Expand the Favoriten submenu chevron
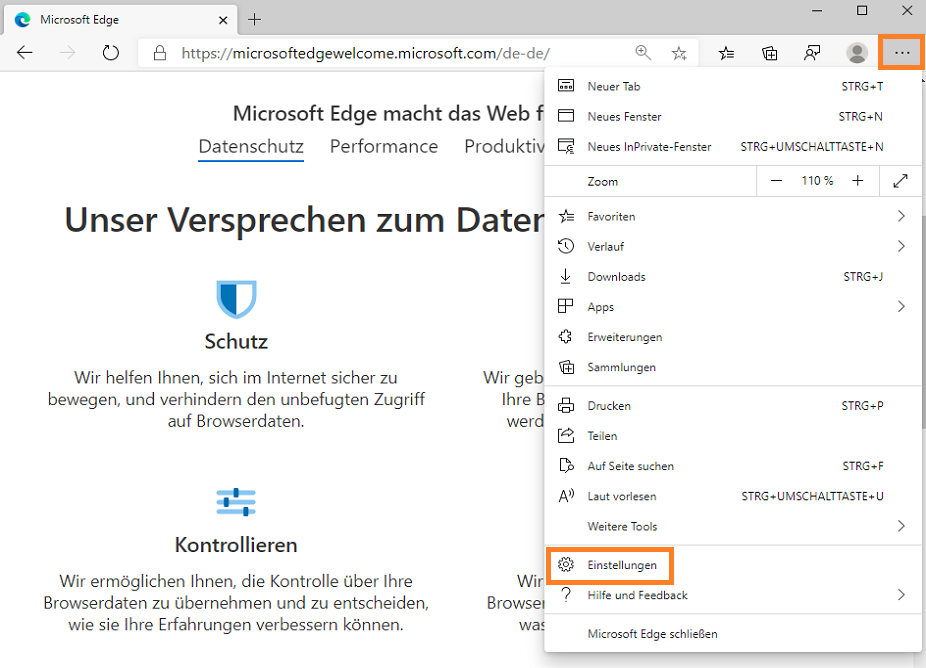The height and width of the screenshot is (668, 926). [x=901, y=215]
